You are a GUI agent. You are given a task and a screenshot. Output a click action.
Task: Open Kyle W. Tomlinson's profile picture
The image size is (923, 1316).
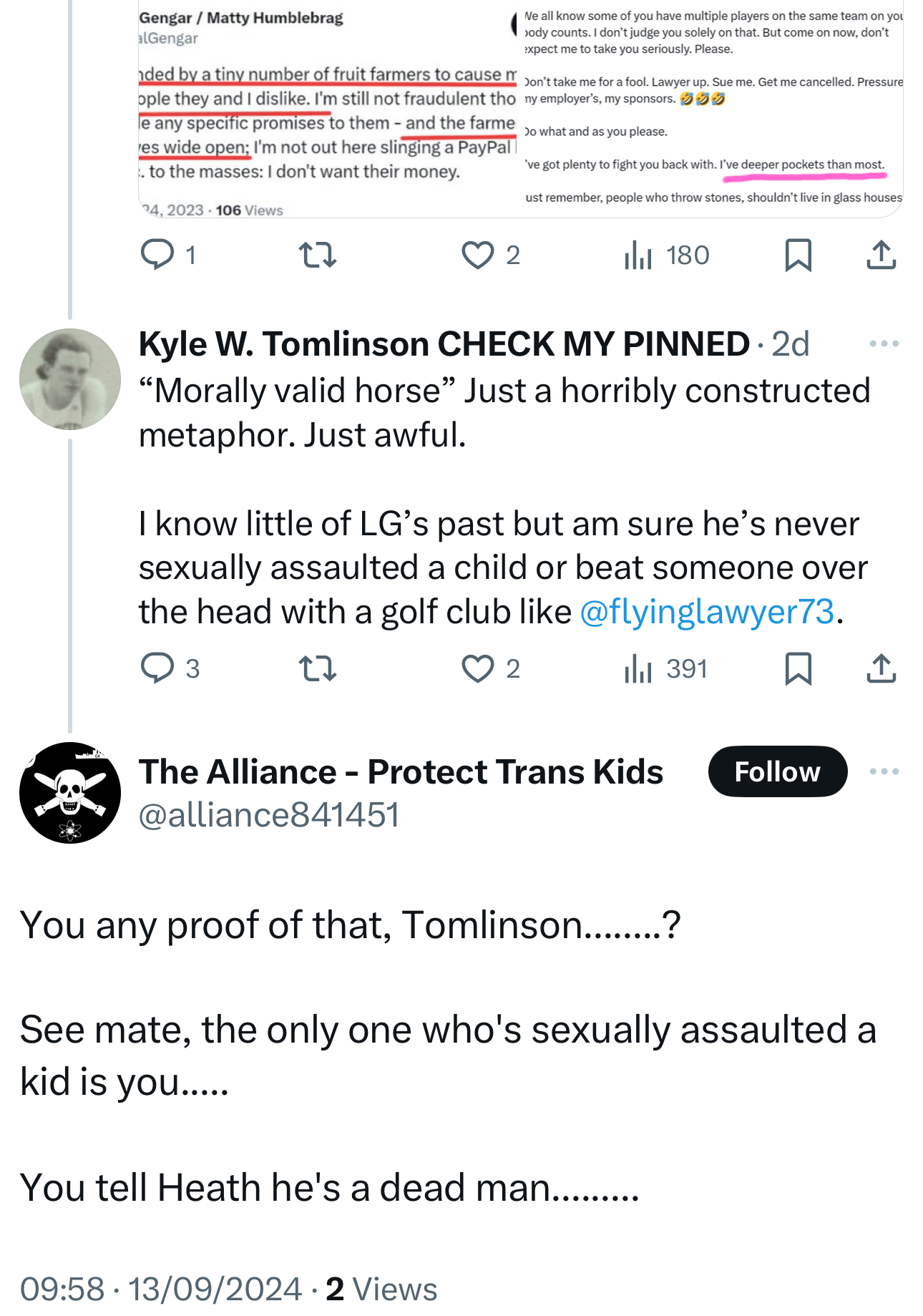[x=70, y=379]
